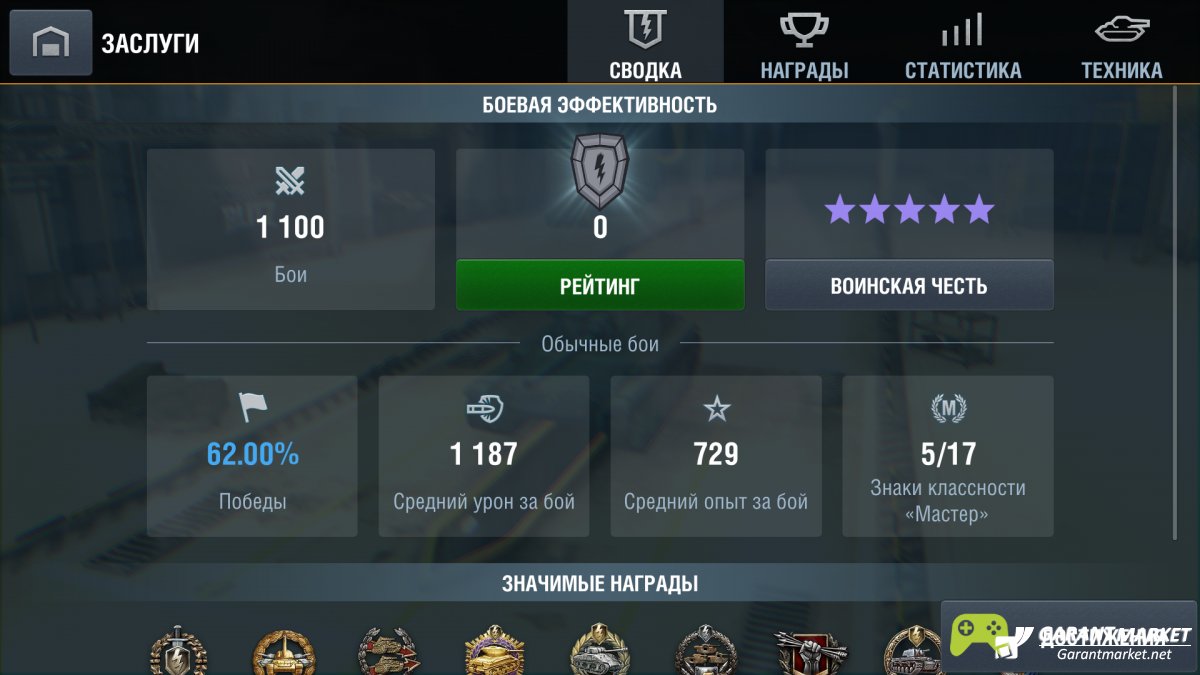This screenshot has height=675, width=1200.
Task: Open the Воинская честь button
Action: click(909, 285)
